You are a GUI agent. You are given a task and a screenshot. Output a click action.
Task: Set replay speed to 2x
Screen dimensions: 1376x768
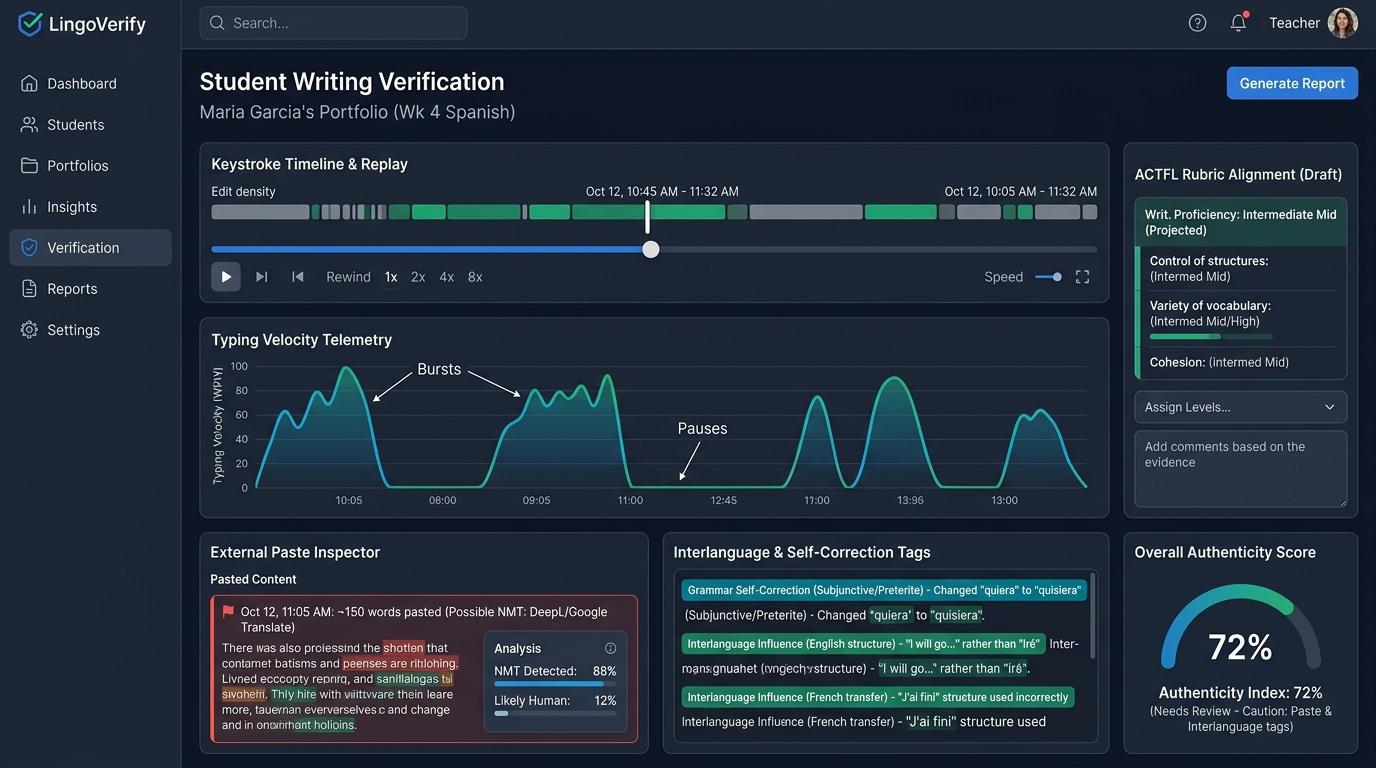(x=418, y=277)
